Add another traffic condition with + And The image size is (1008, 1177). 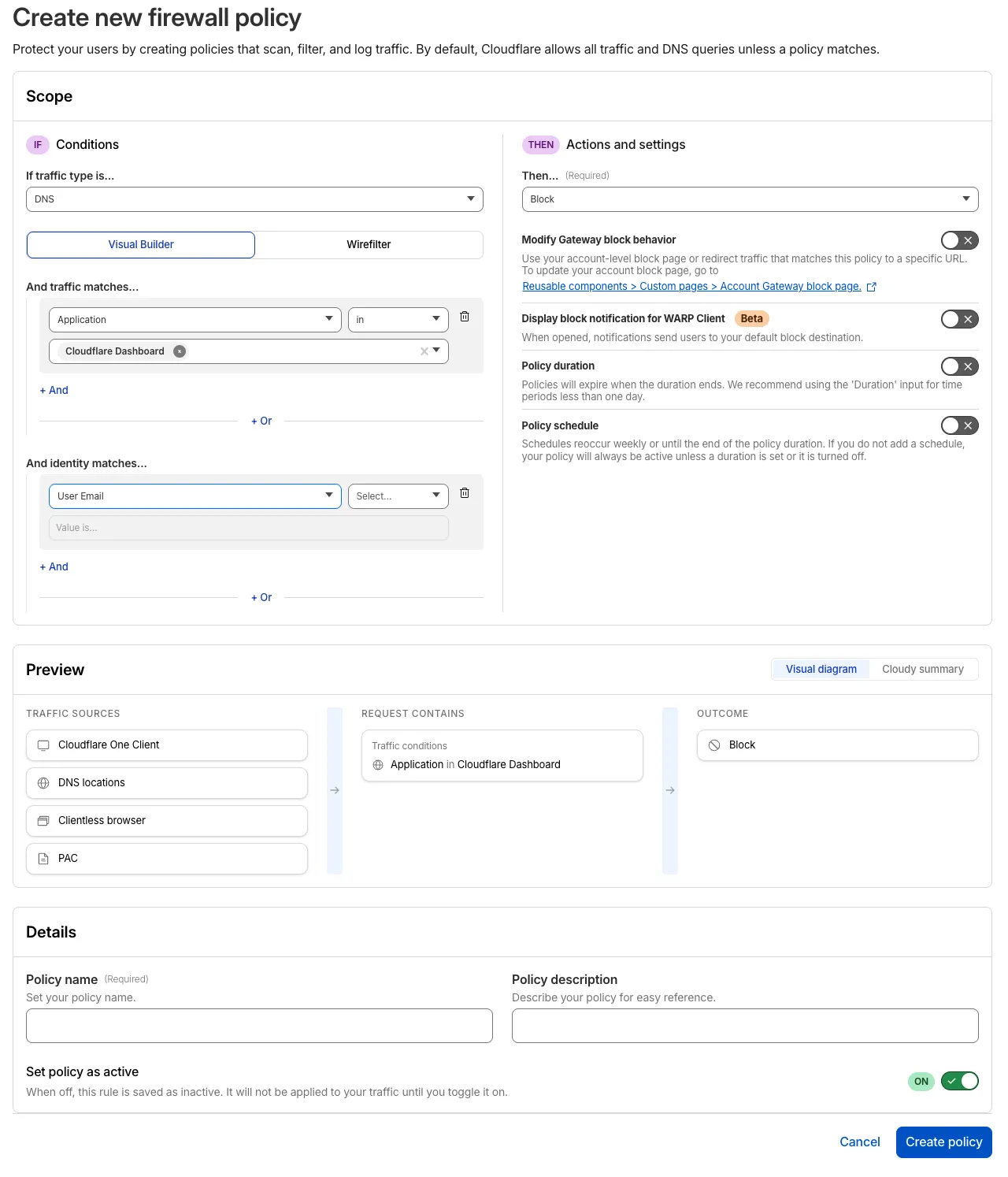point(54,389)
